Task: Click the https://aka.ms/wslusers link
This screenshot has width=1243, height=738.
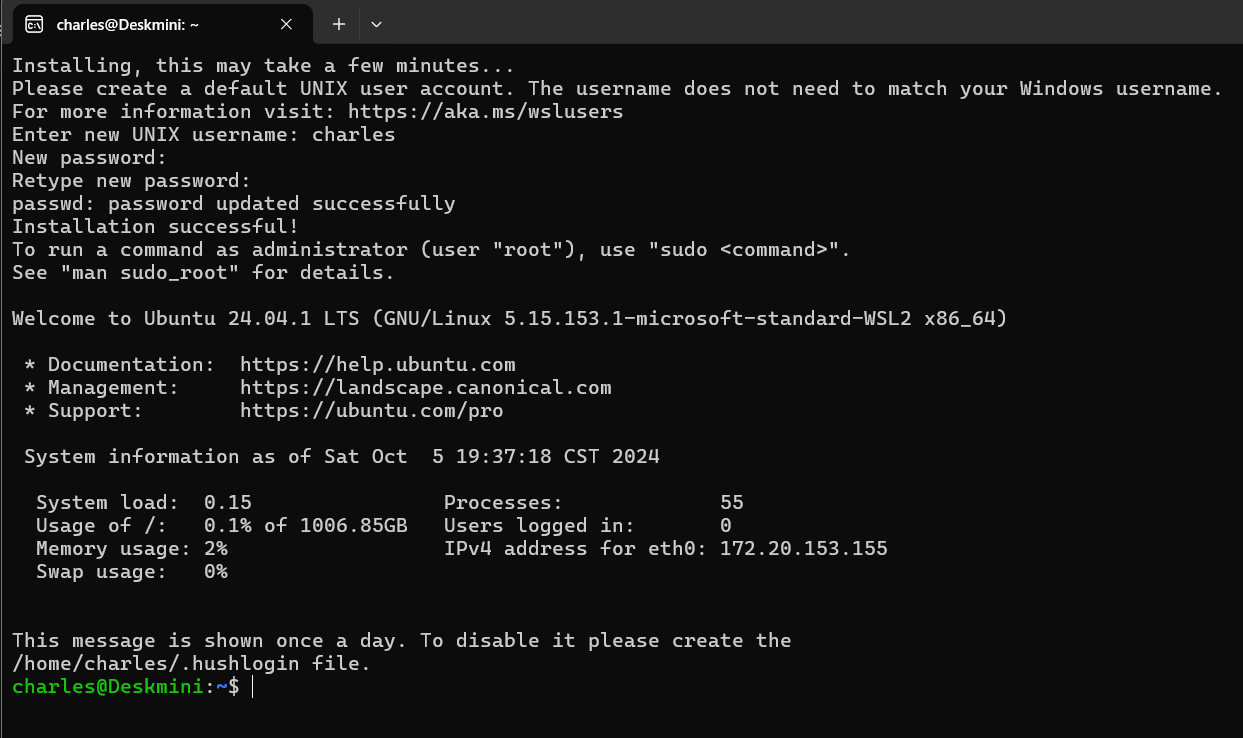Action: (485, 112)
